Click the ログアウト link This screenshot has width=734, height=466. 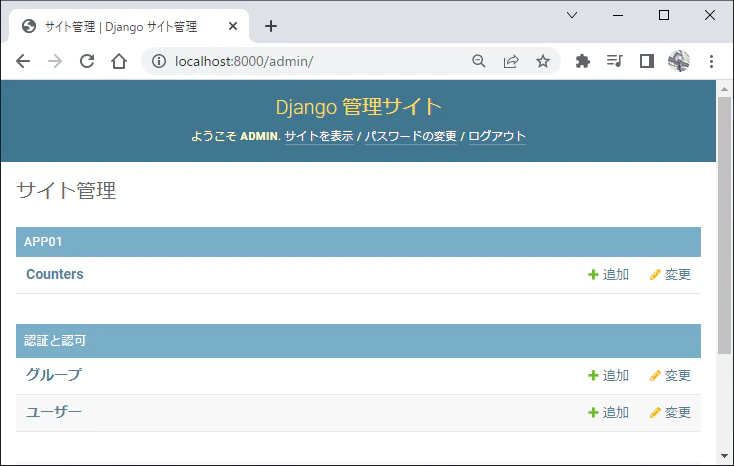[x=497, y=136]
